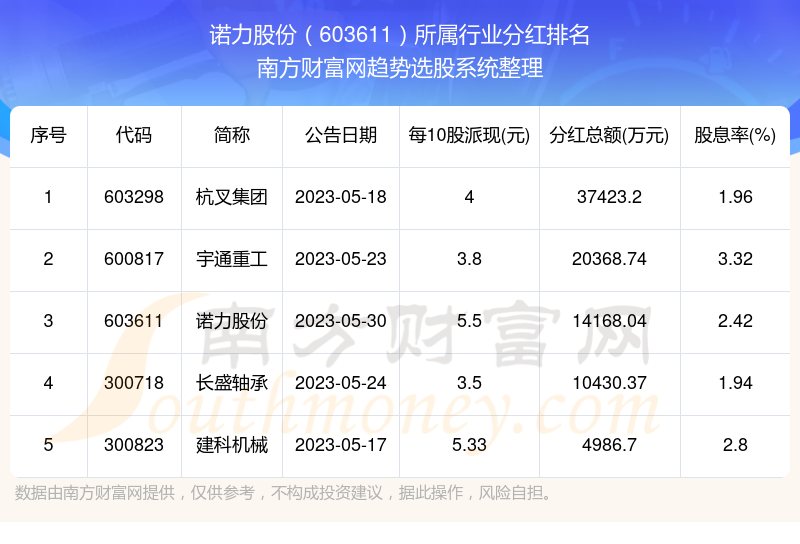This screenshot has width=800, height=544.
Task: Click dividend yield 2.8
Action: [735, 445]
